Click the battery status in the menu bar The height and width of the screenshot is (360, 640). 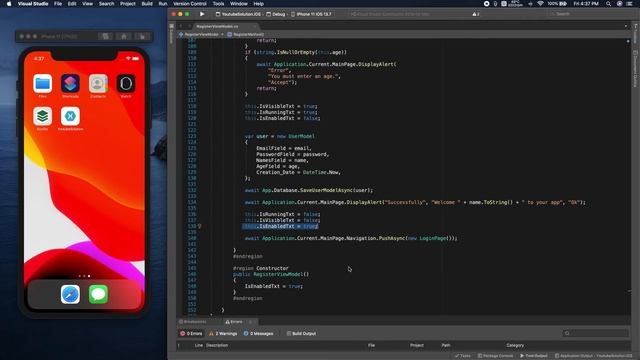coord(557,4)
